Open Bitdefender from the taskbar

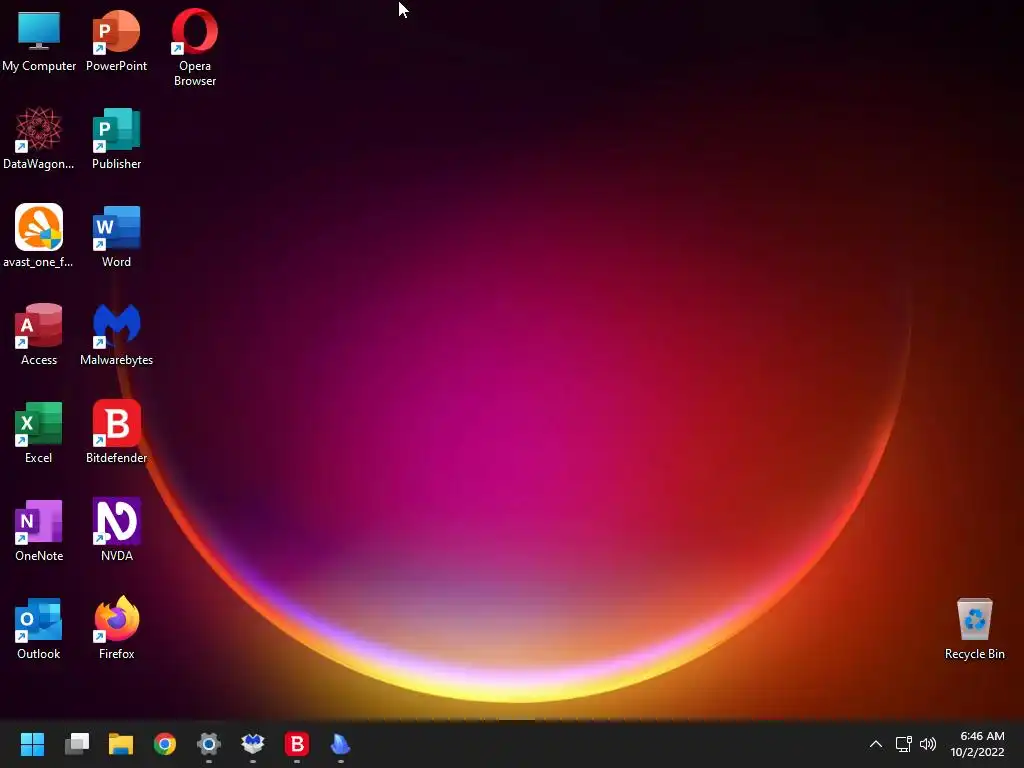296,744
